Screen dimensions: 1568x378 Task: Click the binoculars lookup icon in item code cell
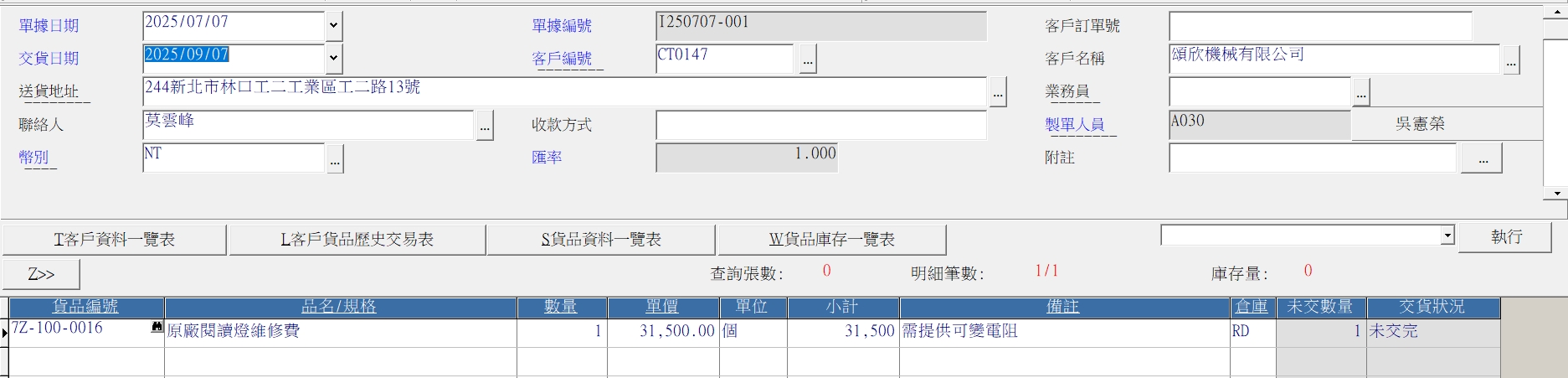coord(157,328)
